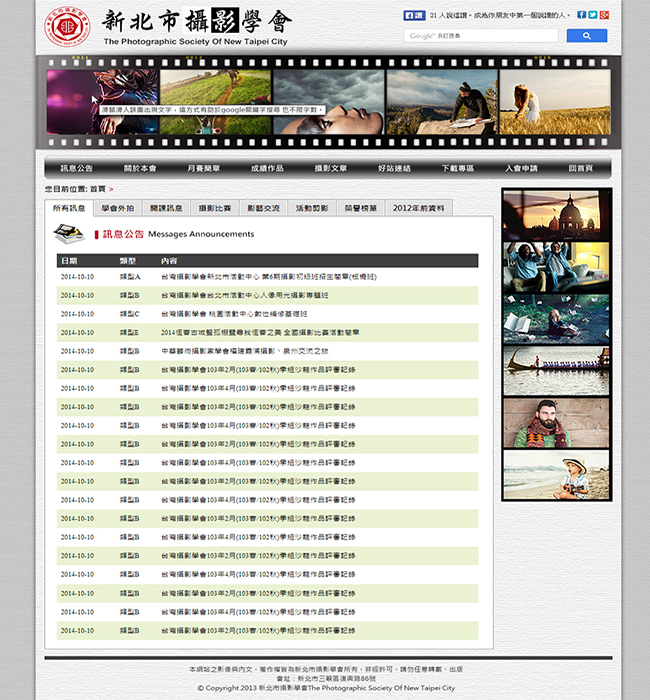Click the photo stack icon beside 訊息公告 heading

click(69, 233)
